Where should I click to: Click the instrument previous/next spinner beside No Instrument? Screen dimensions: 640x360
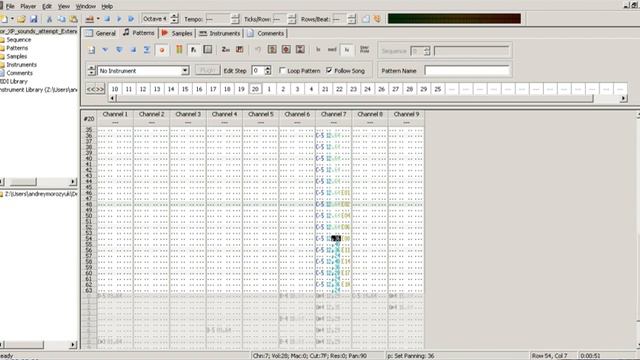[91, 71]
